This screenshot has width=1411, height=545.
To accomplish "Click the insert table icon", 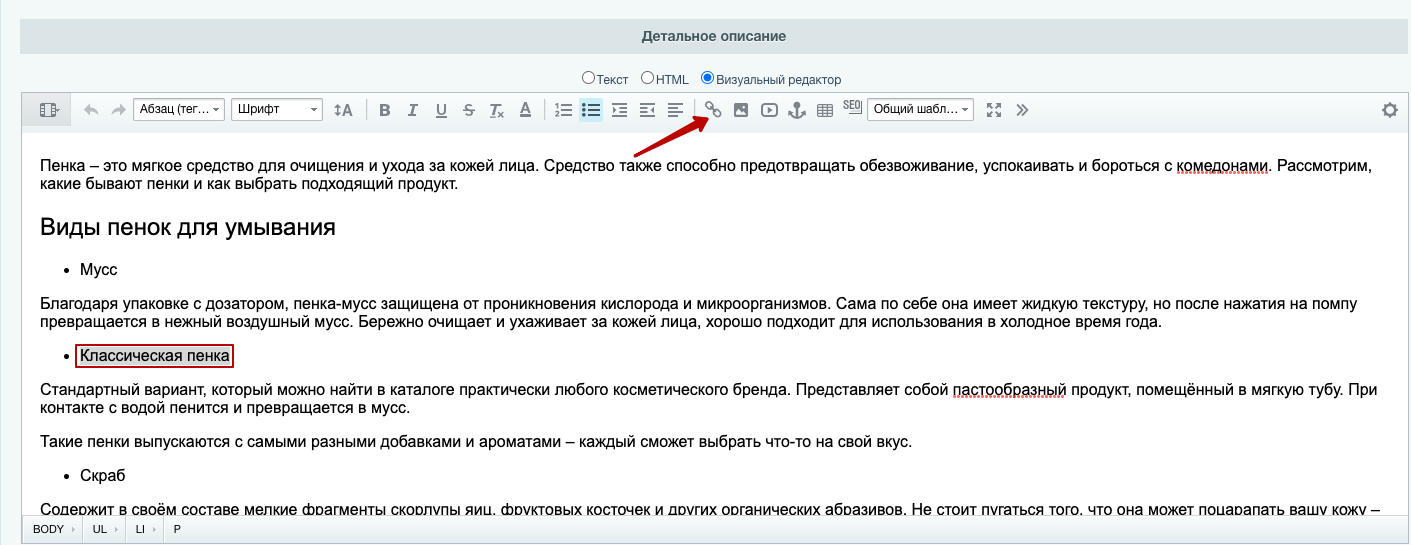I will pos(825,110).
